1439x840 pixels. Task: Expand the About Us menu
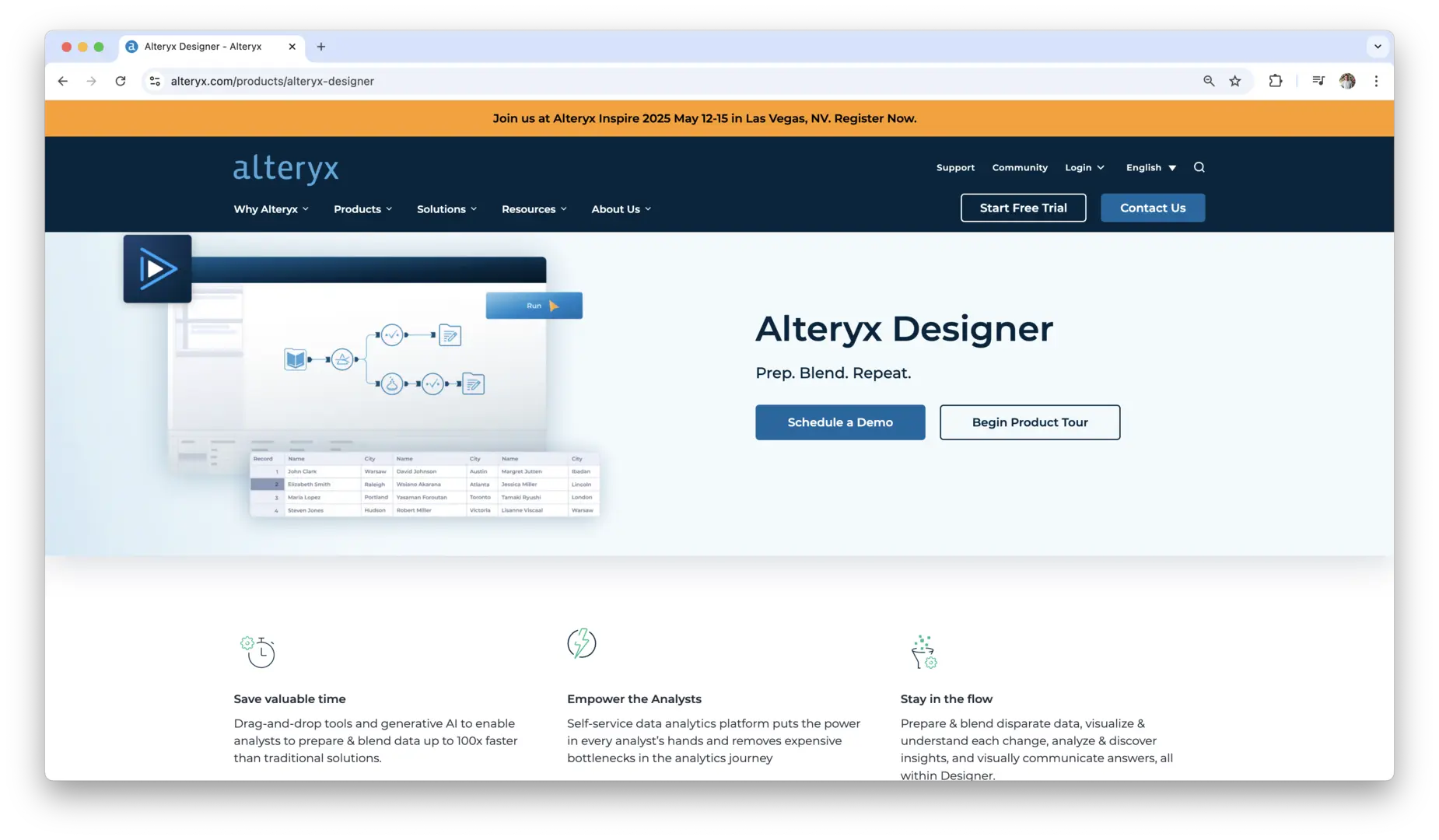tap(621, 209)
